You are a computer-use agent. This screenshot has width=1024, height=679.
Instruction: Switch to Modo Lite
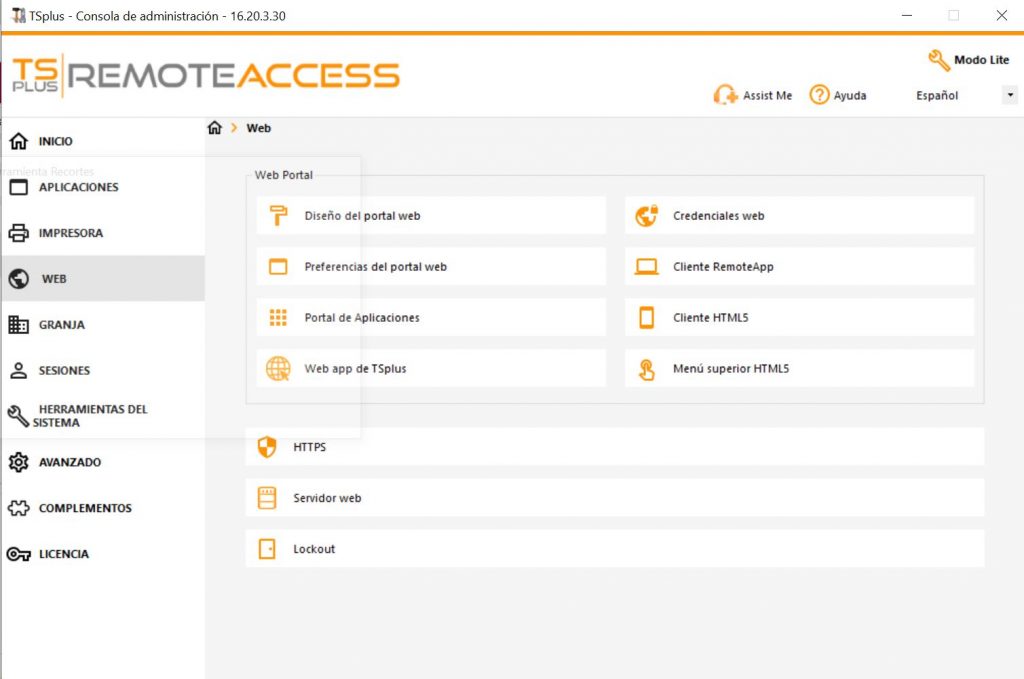point(969,60)
